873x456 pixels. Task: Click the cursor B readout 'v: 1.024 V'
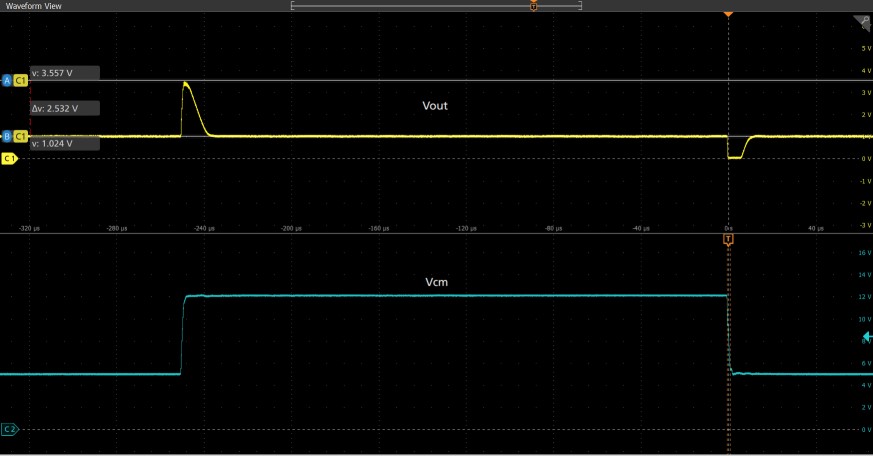65,144
